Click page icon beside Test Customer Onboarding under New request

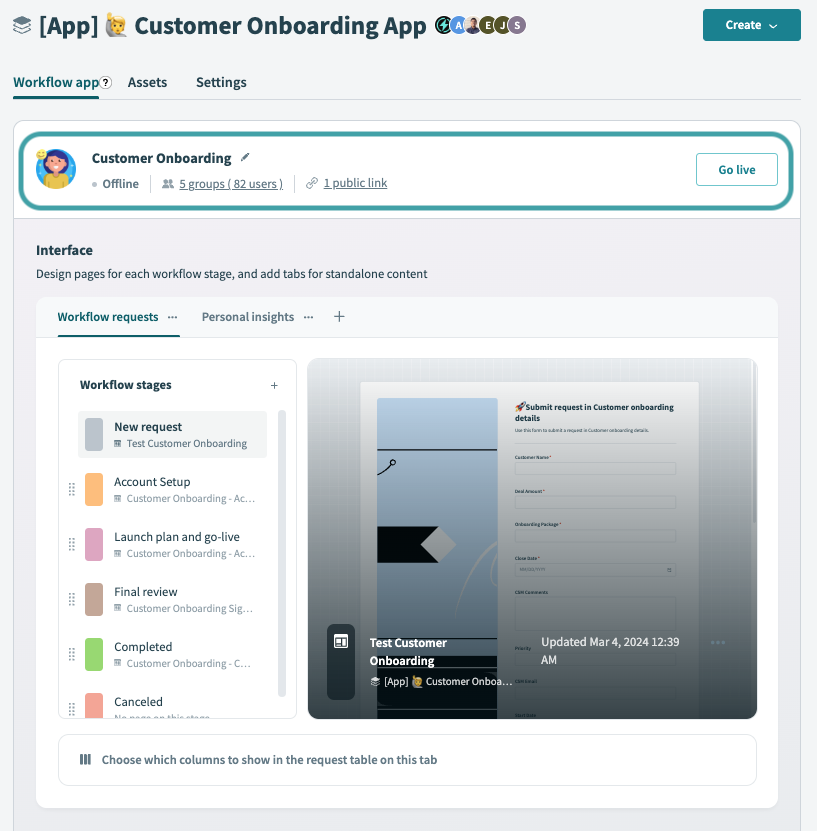pyautogui.click(x=118, y=444)
